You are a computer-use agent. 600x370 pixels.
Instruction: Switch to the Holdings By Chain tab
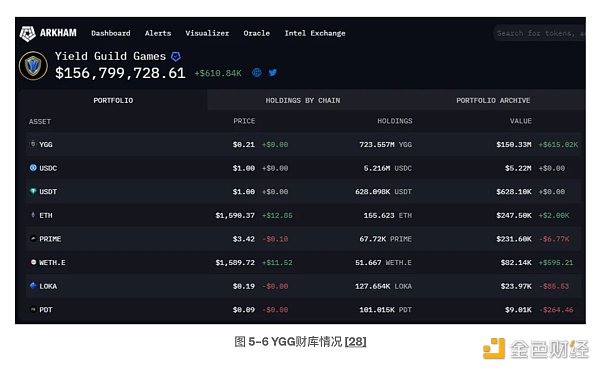[303, 100]
